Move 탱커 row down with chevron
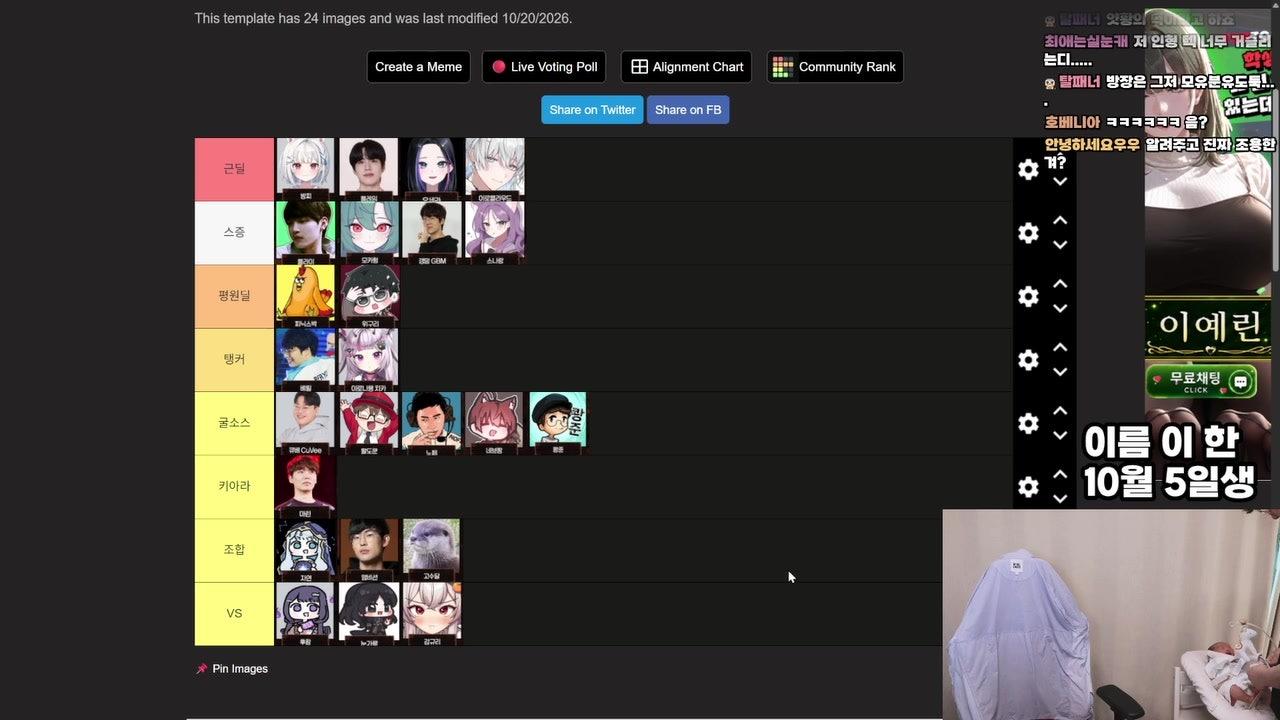The image size is (1280, 720). 1060,372
